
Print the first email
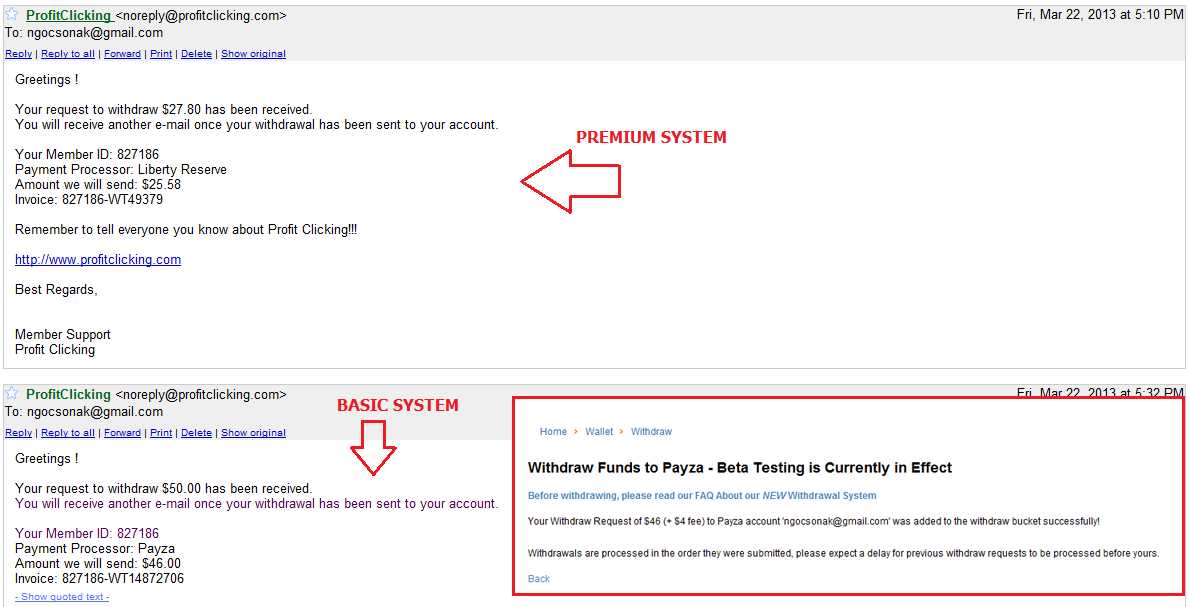point(161,54)
